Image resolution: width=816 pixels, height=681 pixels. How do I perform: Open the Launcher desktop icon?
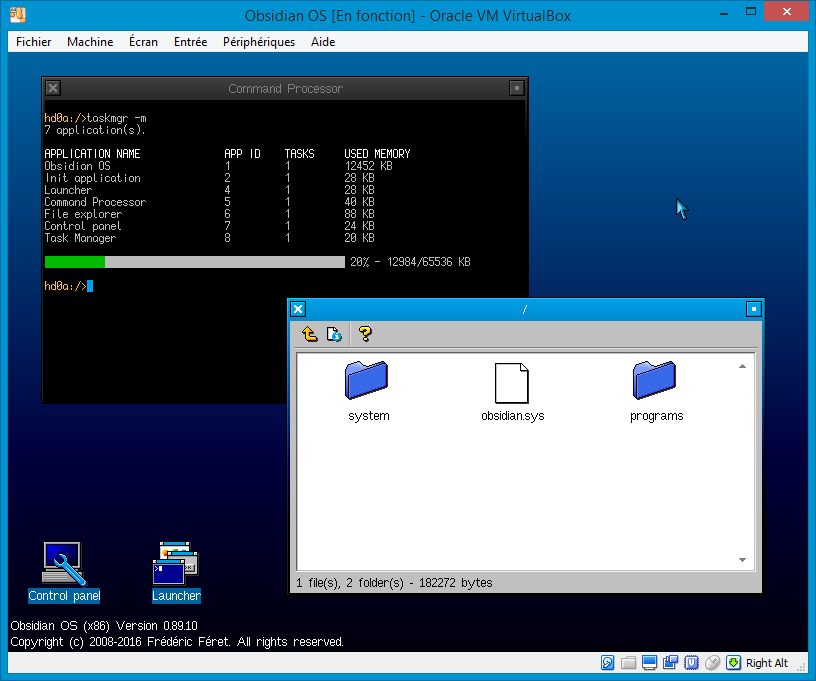(x=176, y=572)
